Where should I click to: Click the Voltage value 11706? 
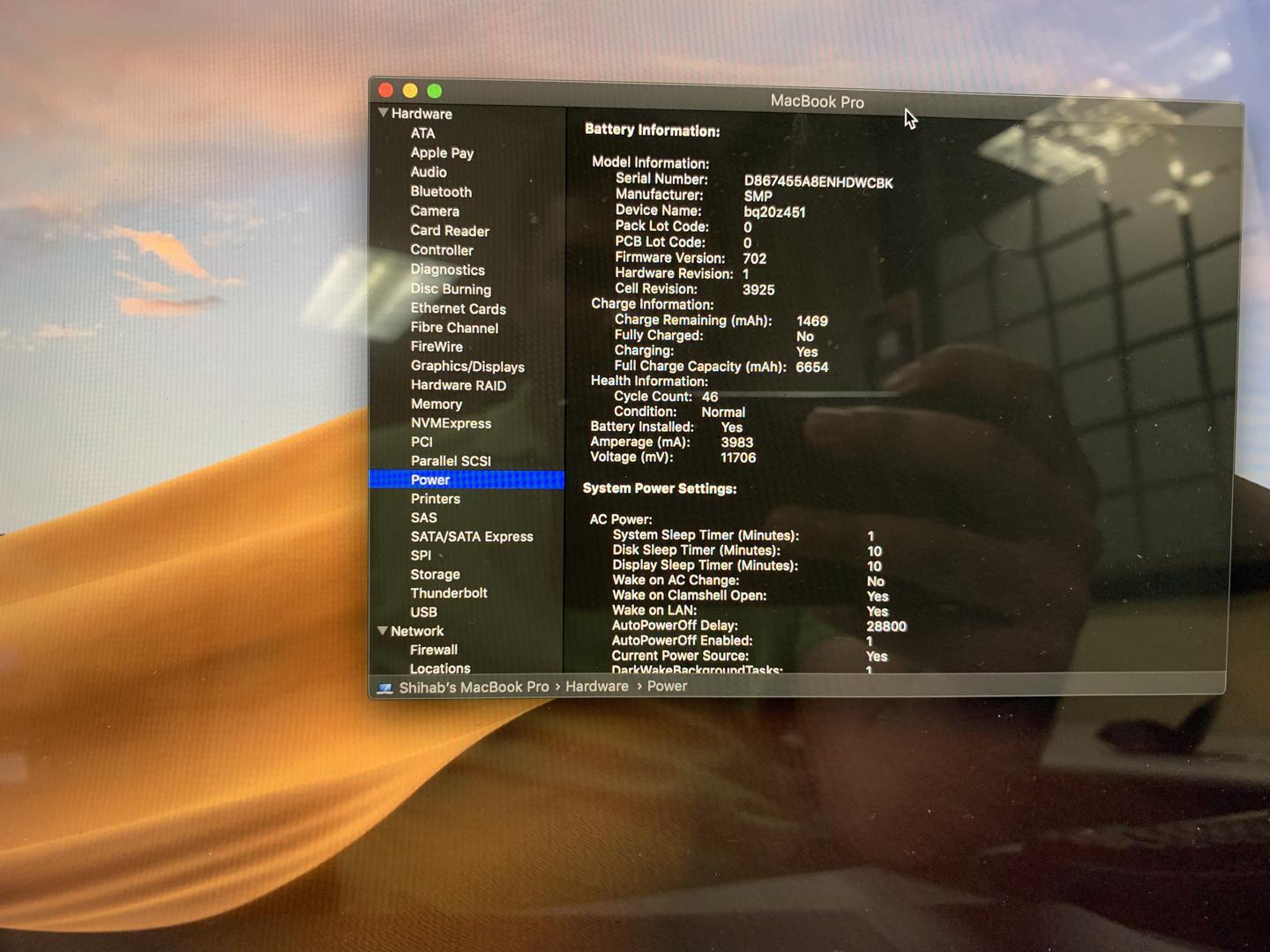point(738,457)
